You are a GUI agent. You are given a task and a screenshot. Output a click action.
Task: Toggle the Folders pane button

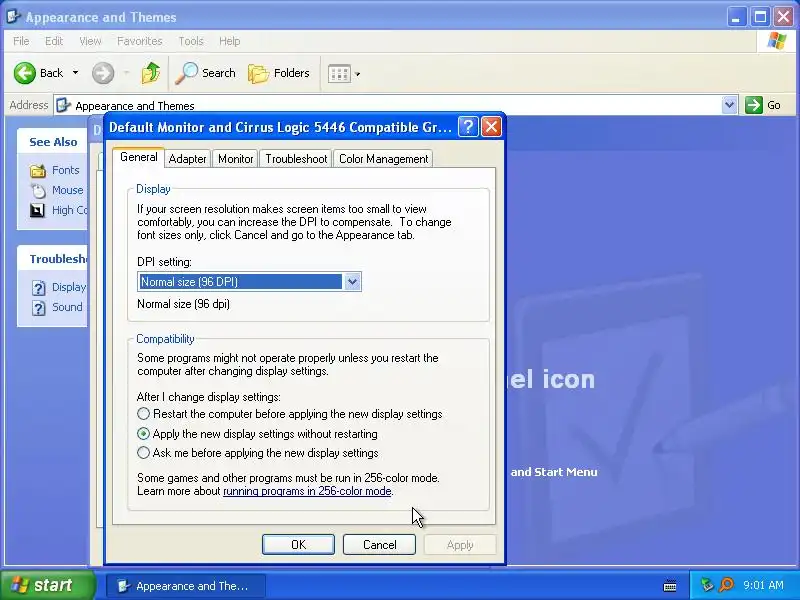(279, 73)
